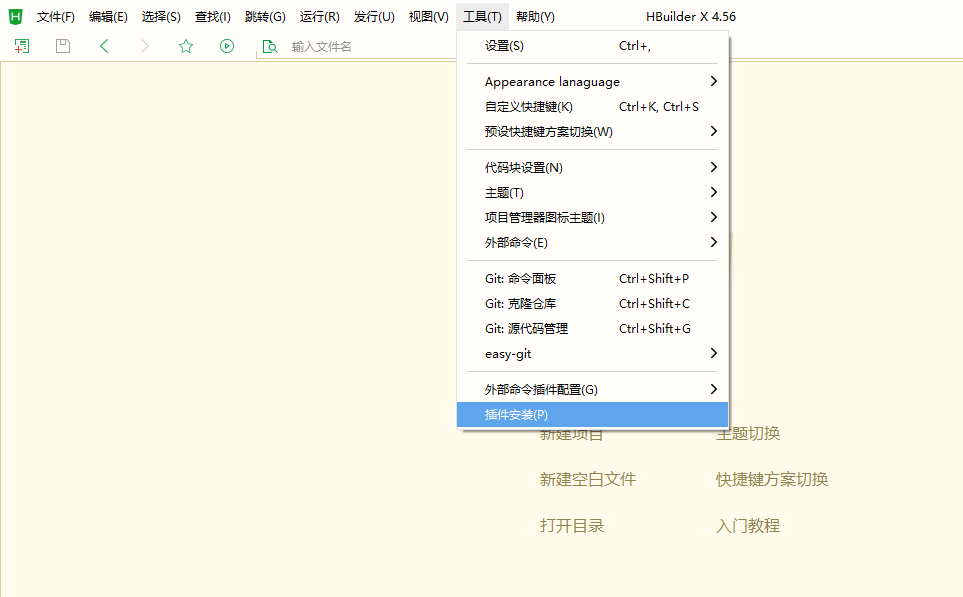Click the run play toolbar icon
The height and width of the screenshot is (597, 963).
(227, 46)
